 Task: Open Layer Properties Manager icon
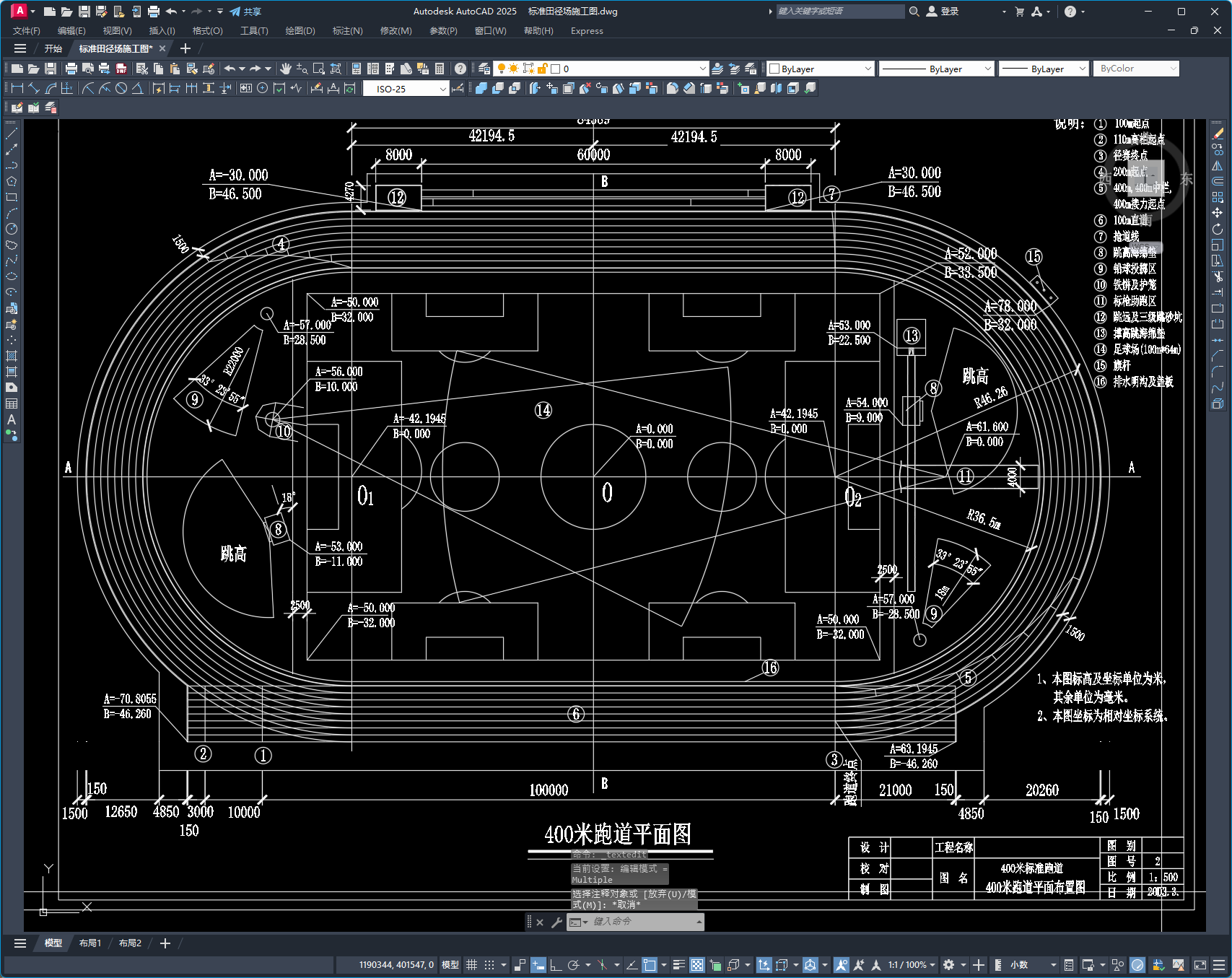[484, 69]
